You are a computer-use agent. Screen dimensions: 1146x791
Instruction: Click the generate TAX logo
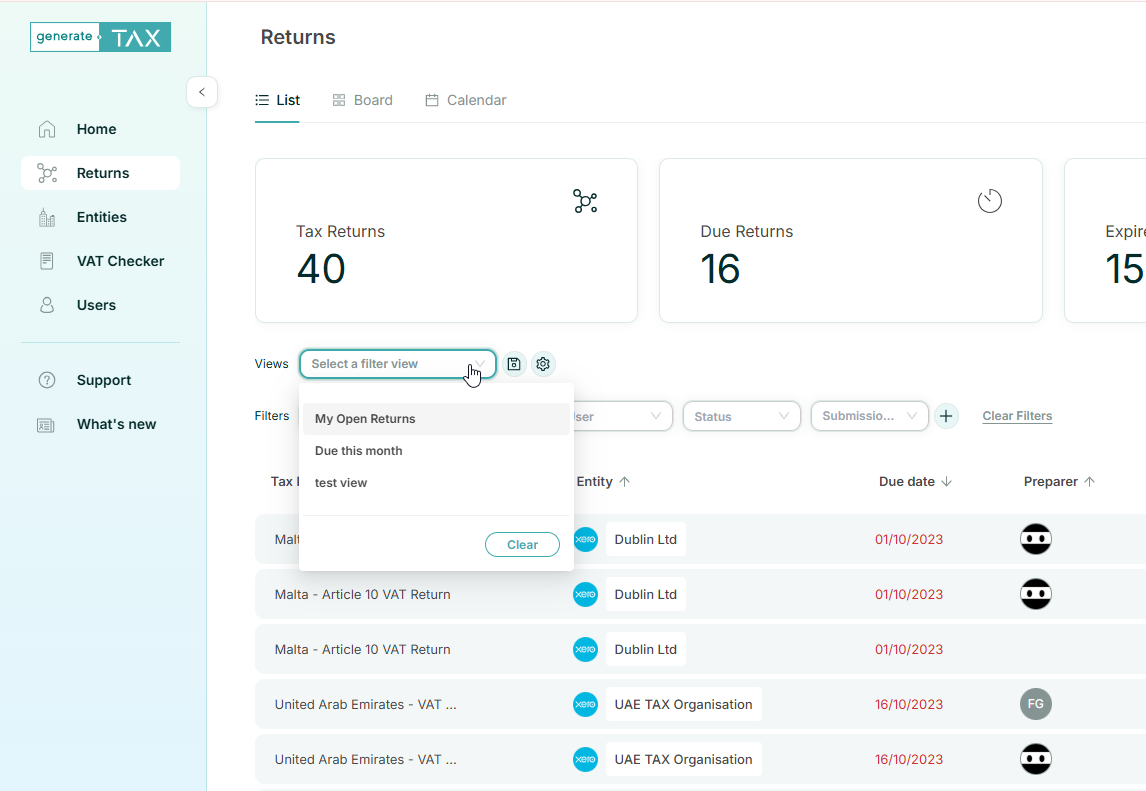point(100,37)
